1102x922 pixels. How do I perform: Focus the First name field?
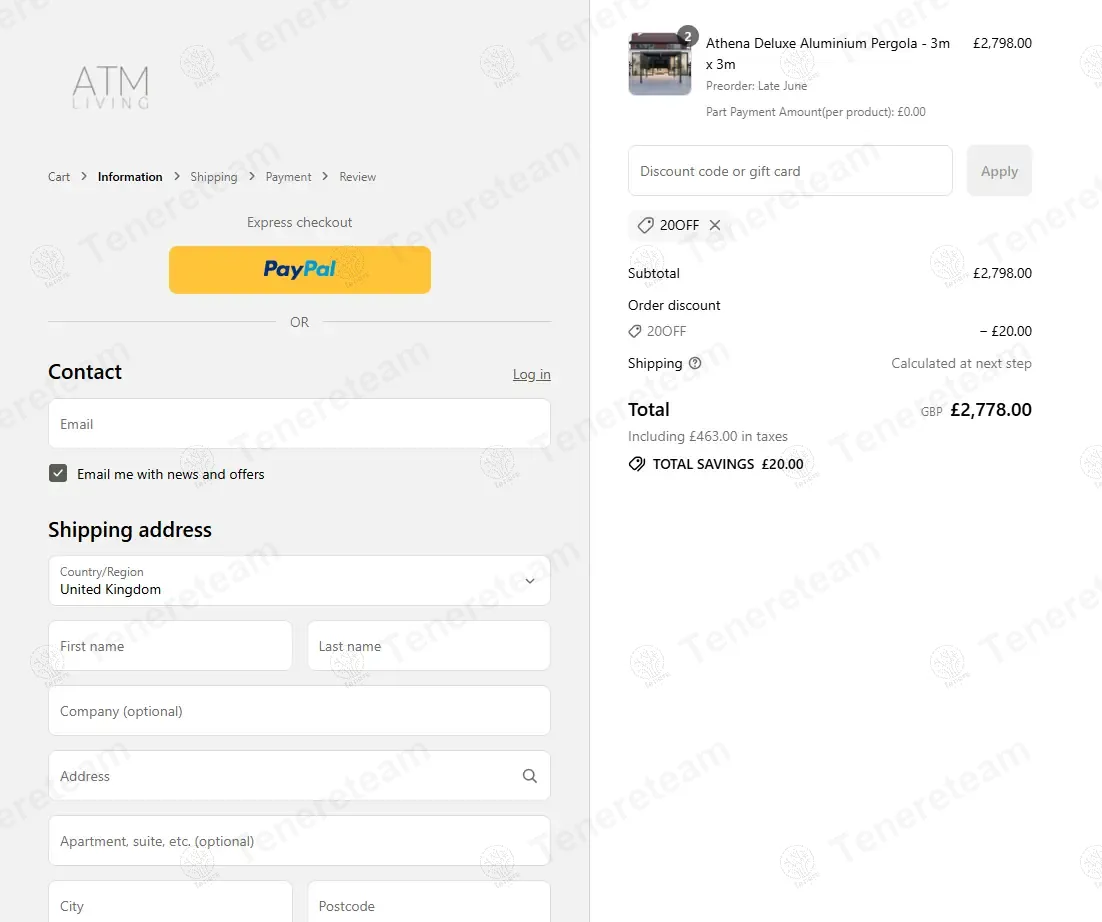pyautogui.click(x=170, y=646)
